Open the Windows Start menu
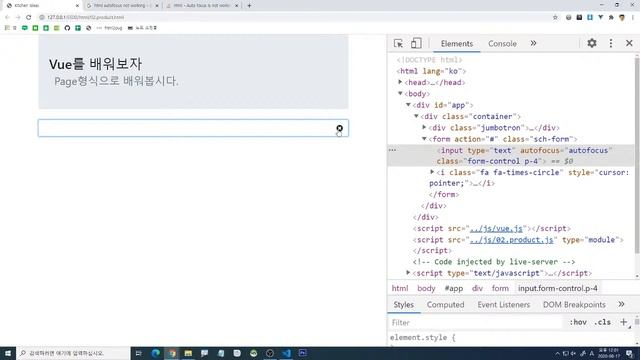Image resolution: width=640 pixels, height=360 pixels. pyautogui.click(x=8, y=353)
